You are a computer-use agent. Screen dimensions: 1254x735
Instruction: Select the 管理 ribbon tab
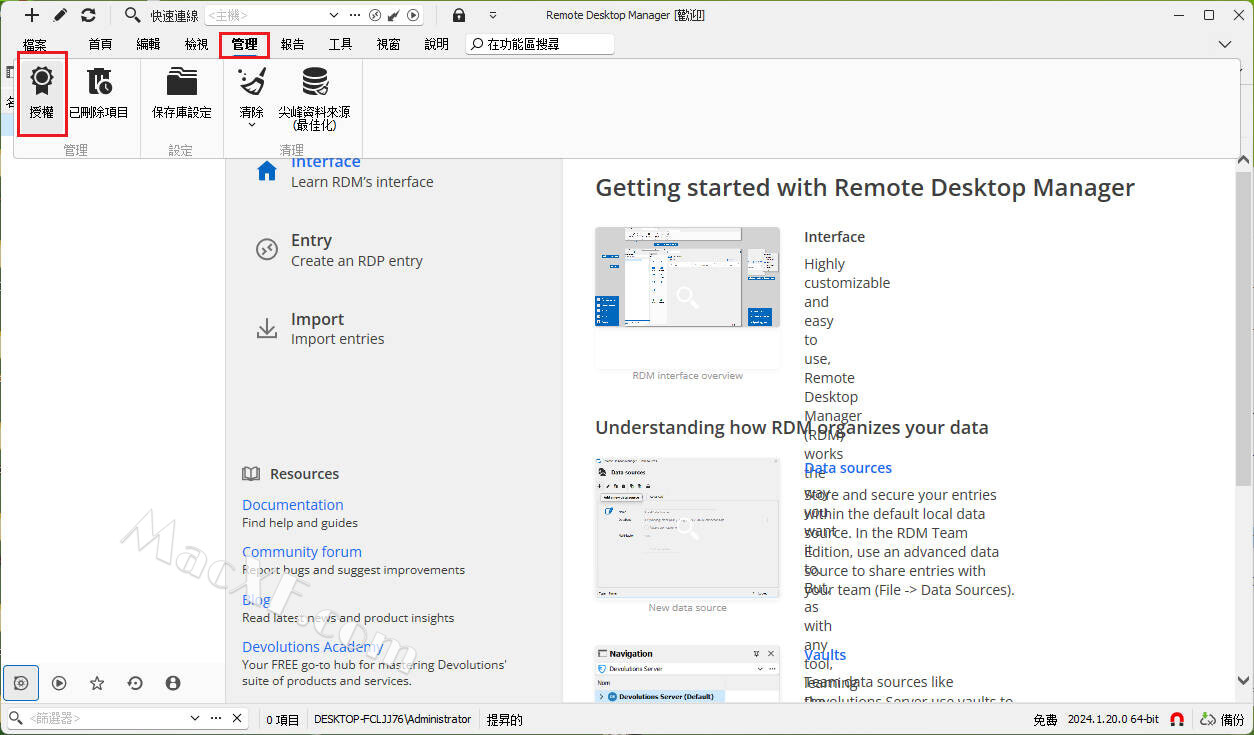[244, 44]
